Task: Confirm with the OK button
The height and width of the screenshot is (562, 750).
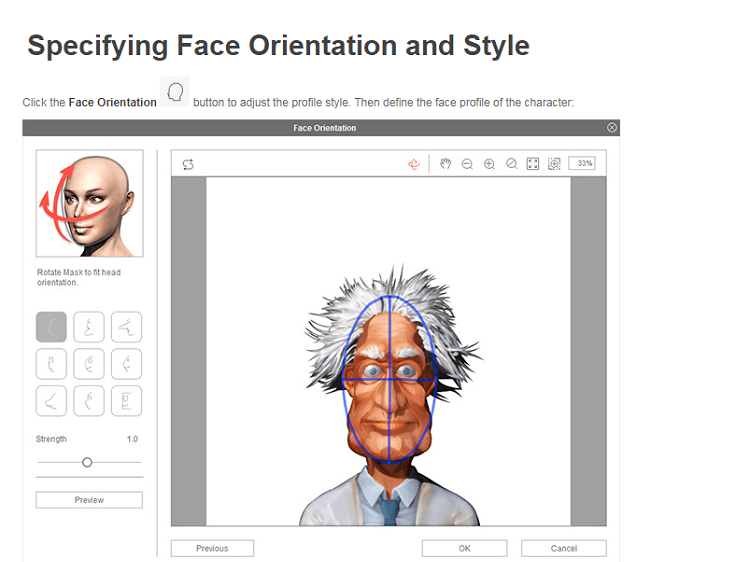Action: 464,548
